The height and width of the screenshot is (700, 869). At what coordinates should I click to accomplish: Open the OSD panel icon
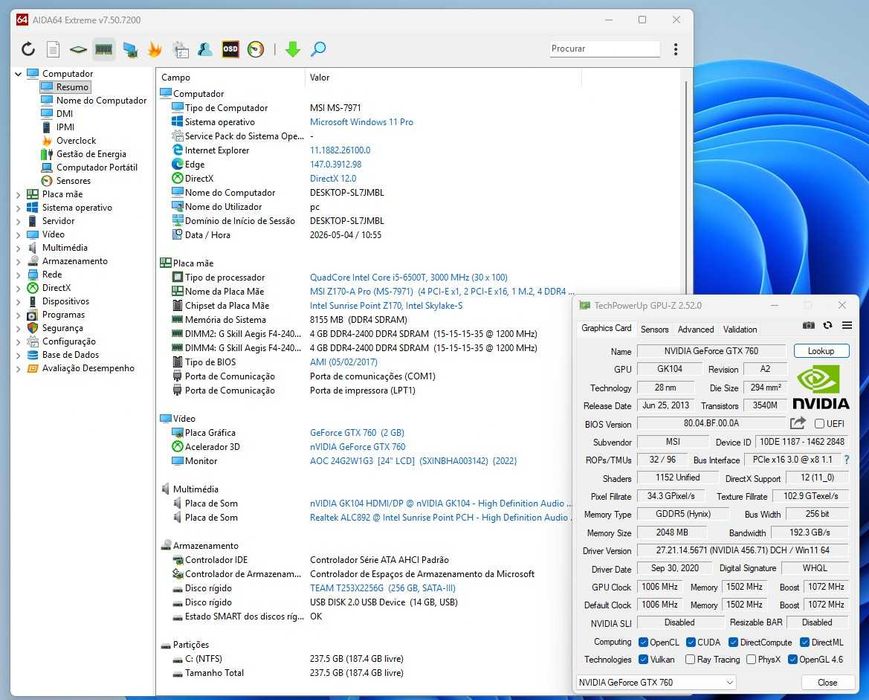click(x=230, y=49)
